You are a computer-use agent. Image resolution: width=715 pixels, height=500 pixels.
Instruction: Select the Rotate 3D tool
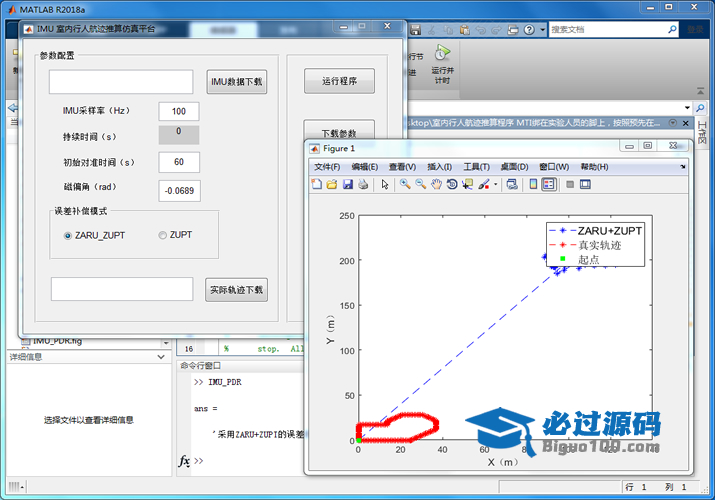click(452, 184)
